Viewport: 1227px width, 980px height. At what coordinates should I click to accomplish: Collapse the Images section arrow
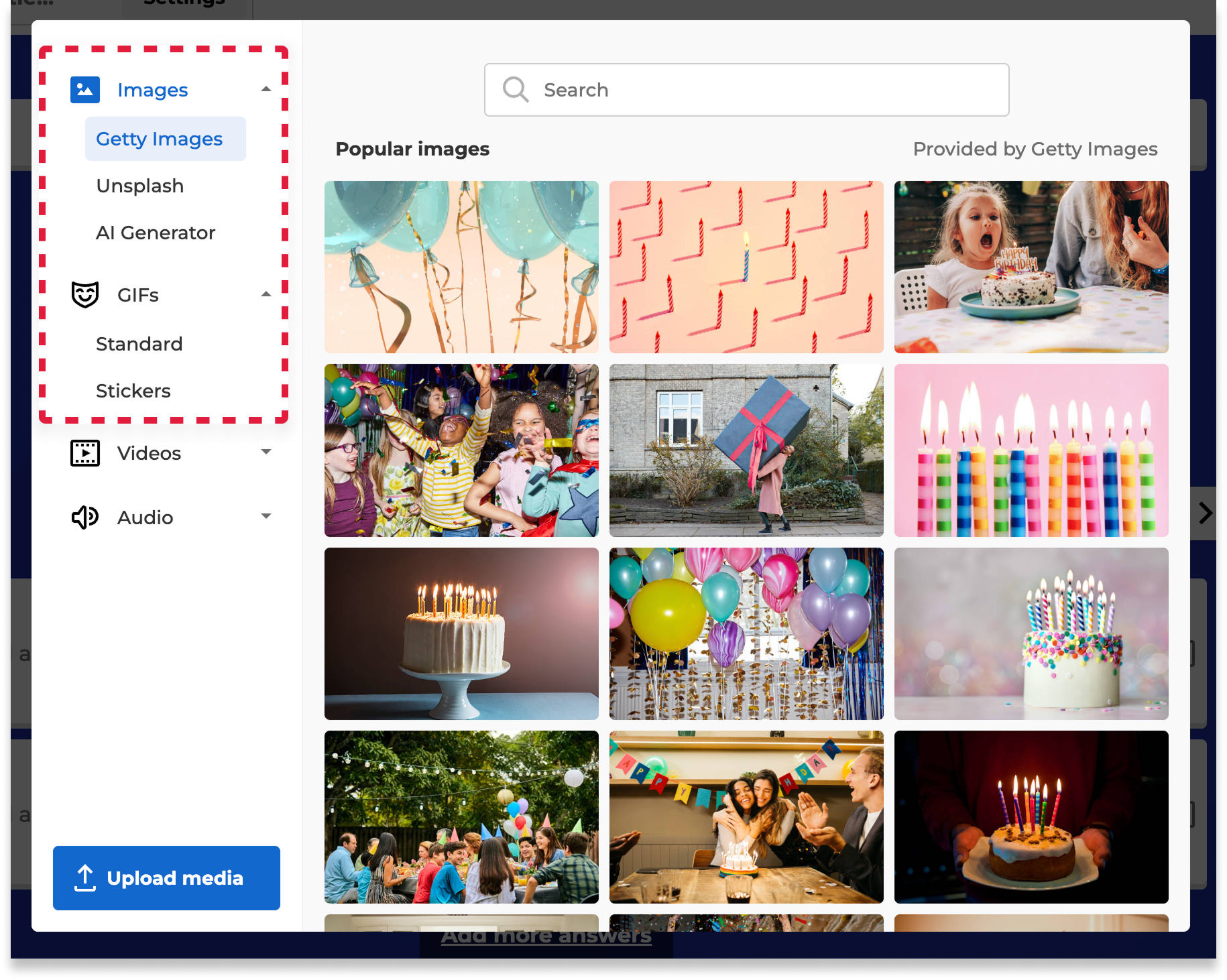tap(266, 89)
